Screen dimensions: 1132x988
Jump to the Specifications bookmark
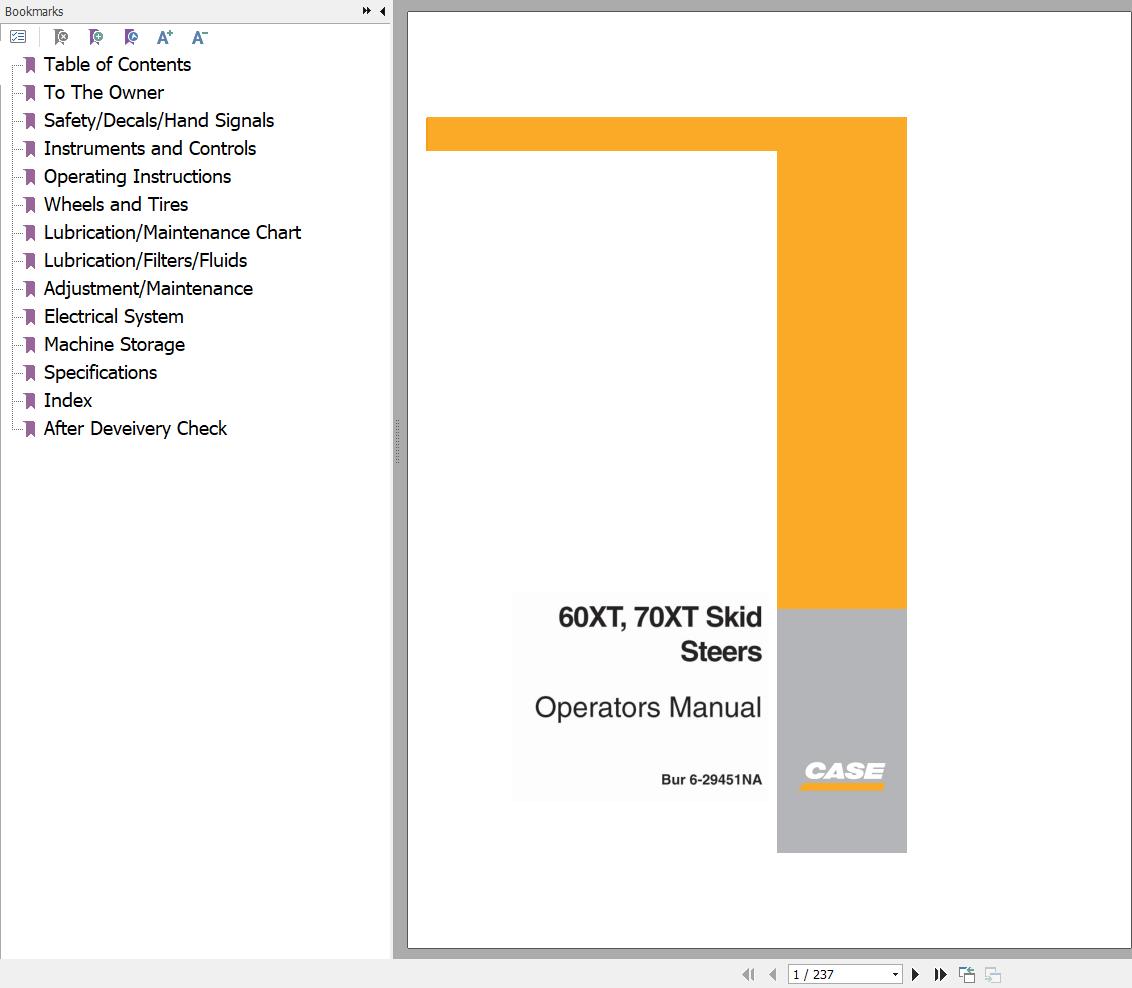100,372
